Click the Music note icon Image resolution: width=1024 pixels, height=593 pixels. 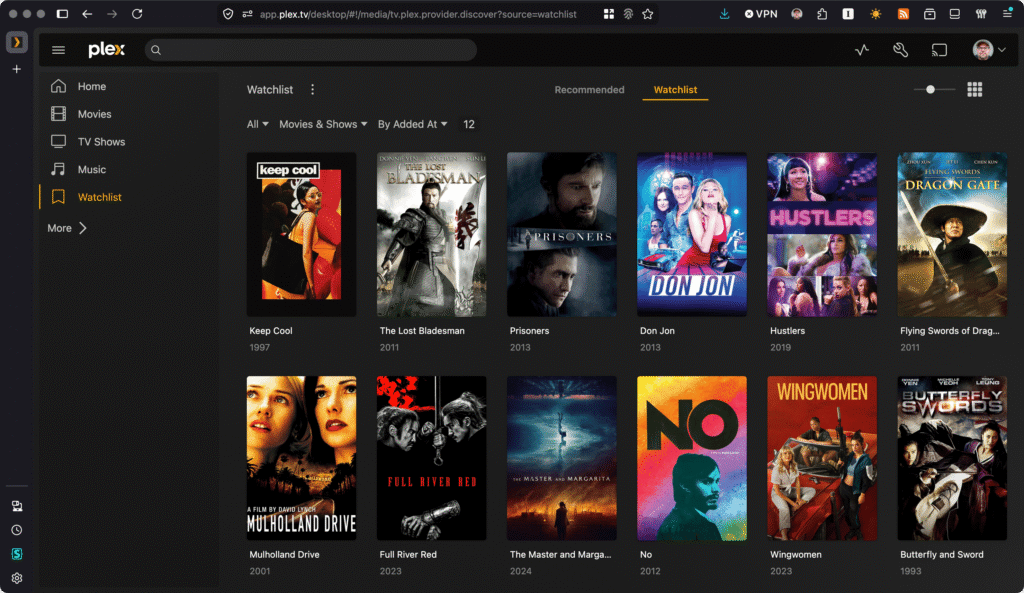point(58,169)
